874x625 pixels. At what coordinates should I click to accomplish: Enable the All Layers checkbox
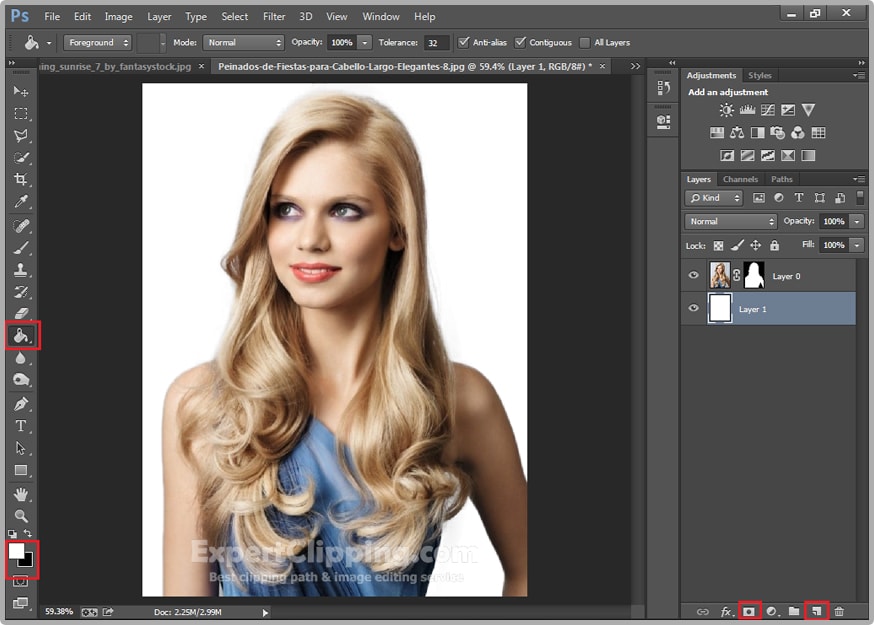tap(585, 43)
